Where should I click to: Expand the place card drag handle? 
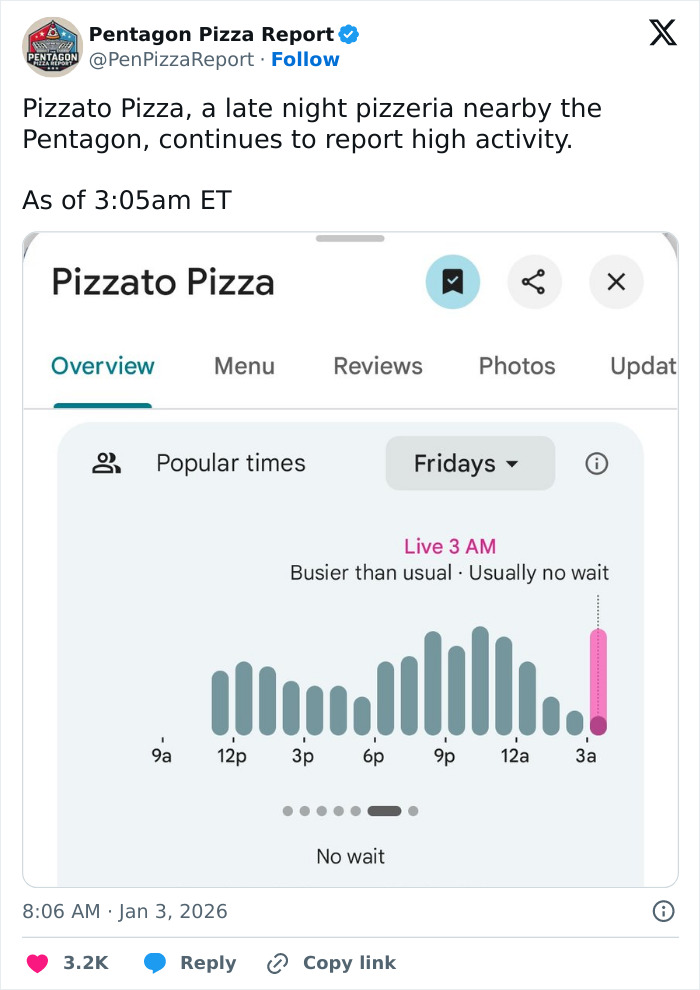[350, 238]
